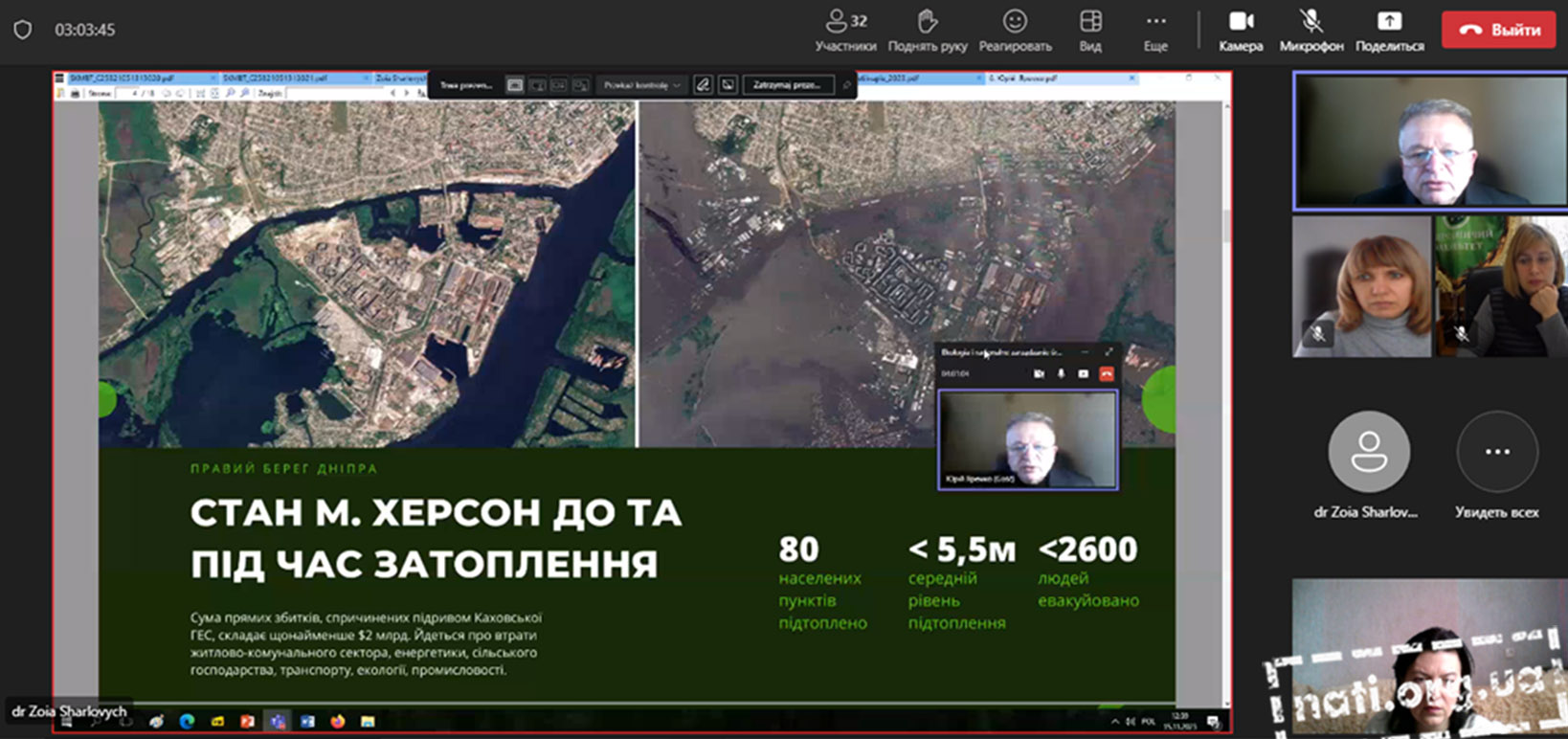Click the heading СТАН М. ХЕРСОН ДО ТА

(436, 513)
